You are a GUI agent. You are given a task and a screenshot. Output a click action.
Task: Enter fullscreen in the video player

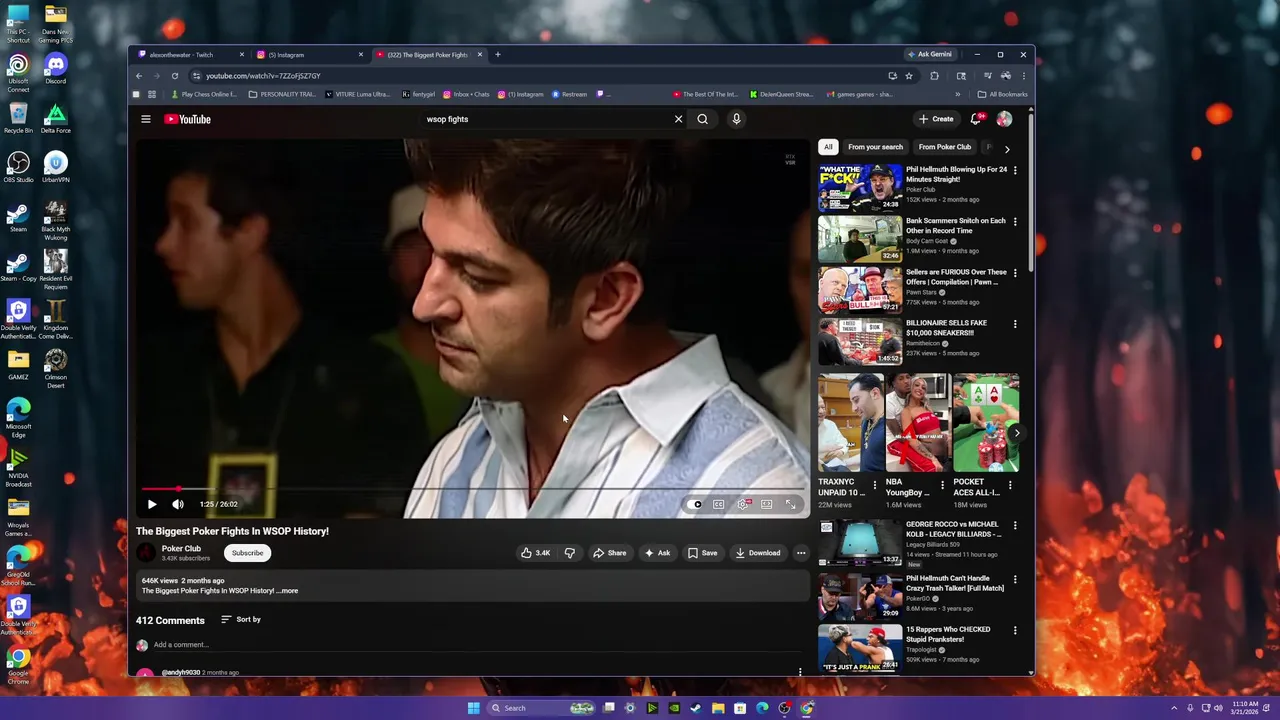tap(791, 504)
